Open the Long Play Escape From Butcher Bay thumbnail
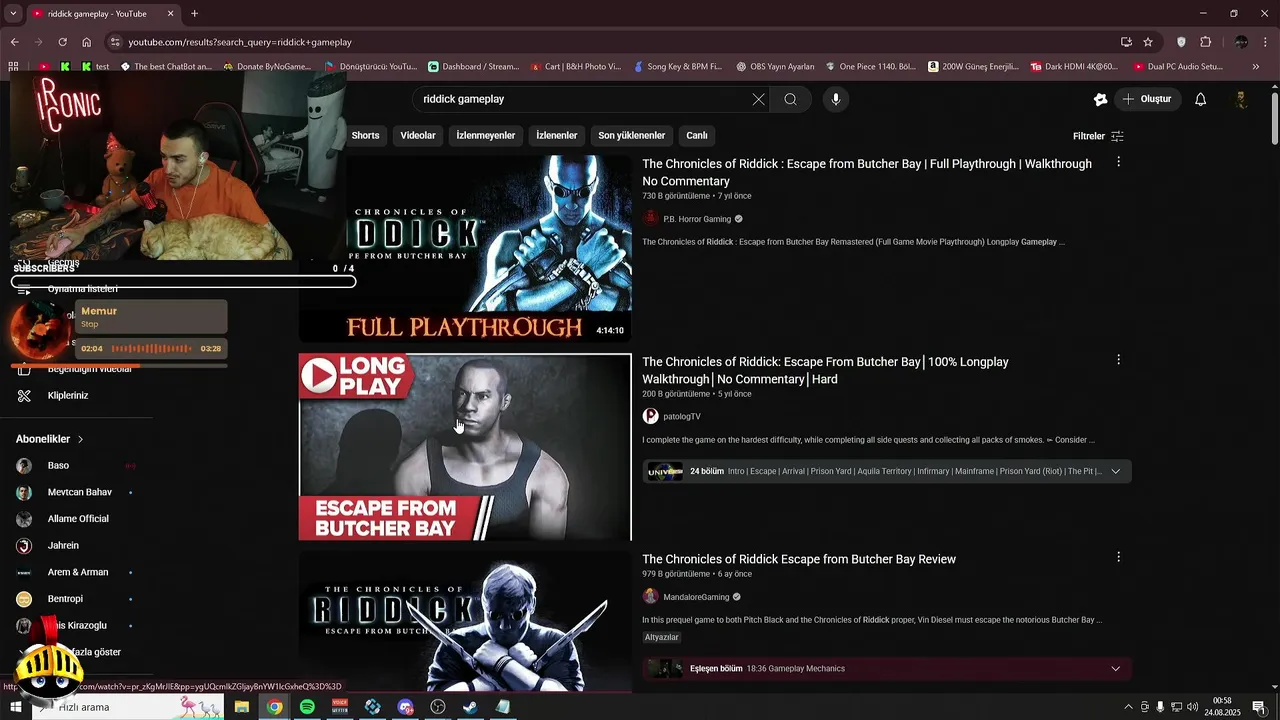The image size is (1280, 720). pos(465,447)
